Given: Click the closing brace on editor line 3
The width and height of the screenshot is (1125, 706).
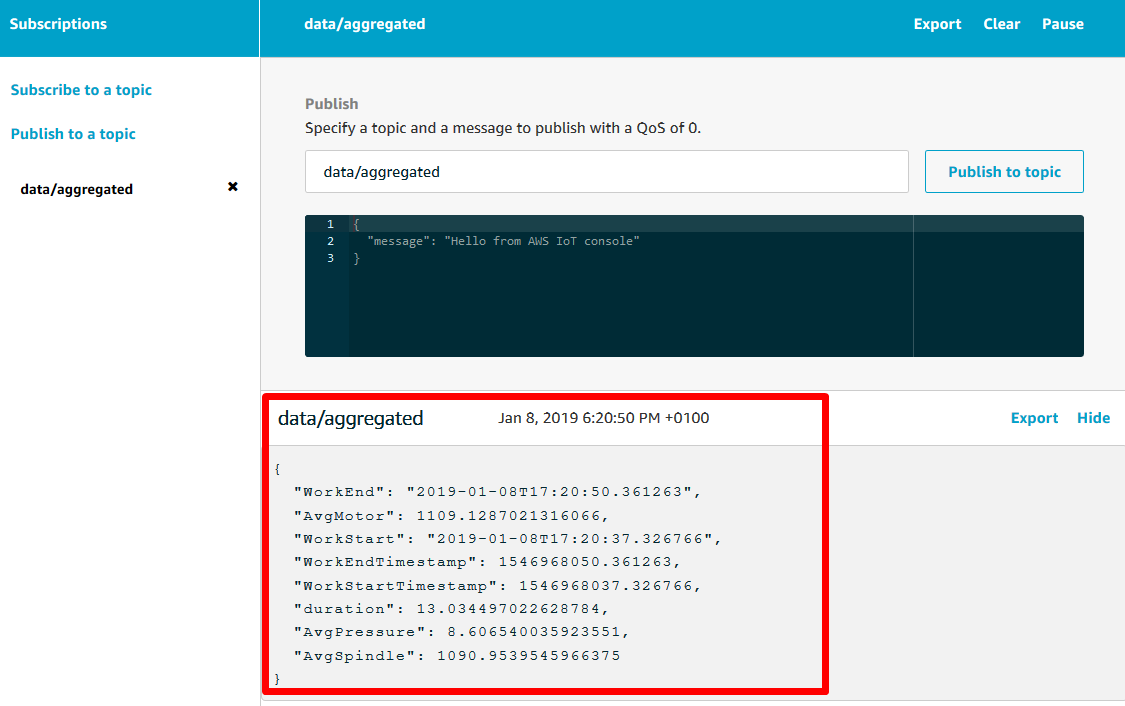Looking at the screenshot, I should 357,258.
